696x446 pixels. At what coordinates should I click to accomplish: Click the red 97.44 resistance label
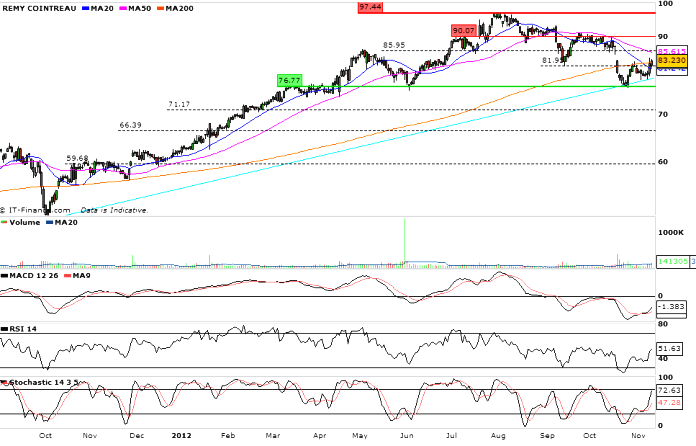370,7
